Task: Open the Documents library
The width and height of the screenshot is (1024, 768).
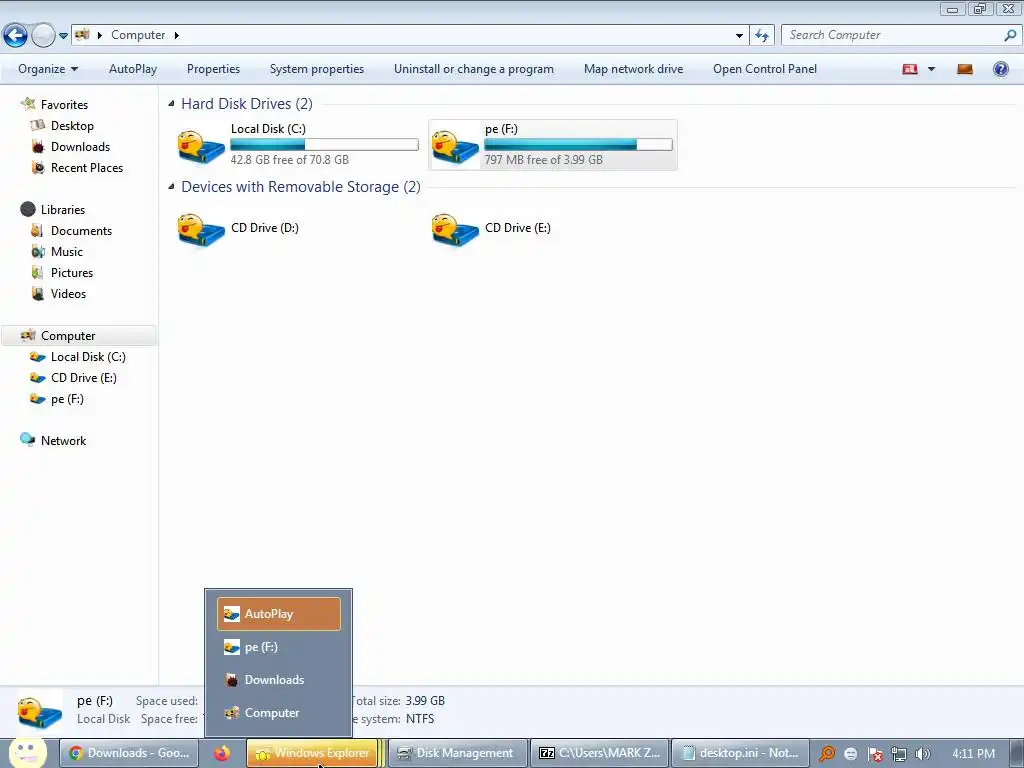Action: click(81, 231)
